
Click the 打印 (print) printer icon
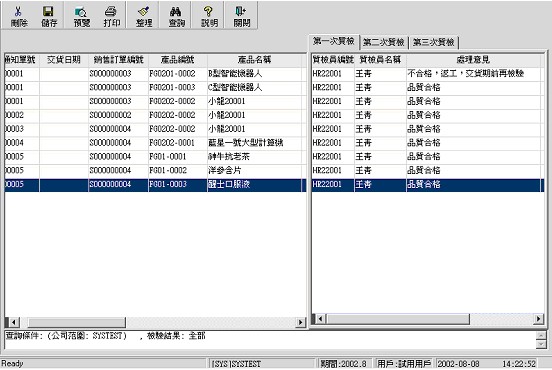pos(111,15)
